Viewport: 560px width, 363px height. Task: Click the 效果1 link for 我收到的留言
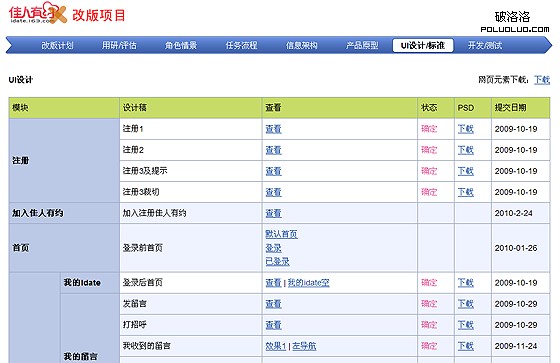point(276,346)
